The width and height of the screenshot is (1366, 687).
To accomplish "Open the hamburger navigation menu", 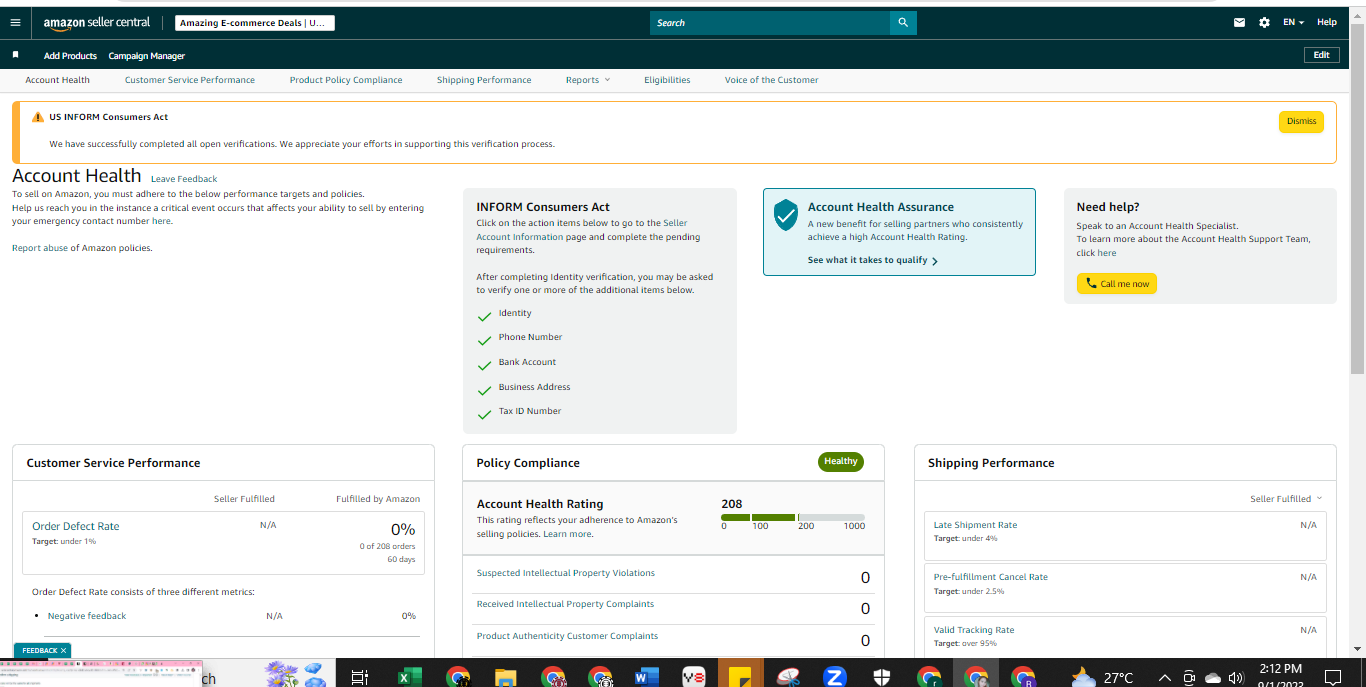I will pyautogui.click(x=15, y=22).
